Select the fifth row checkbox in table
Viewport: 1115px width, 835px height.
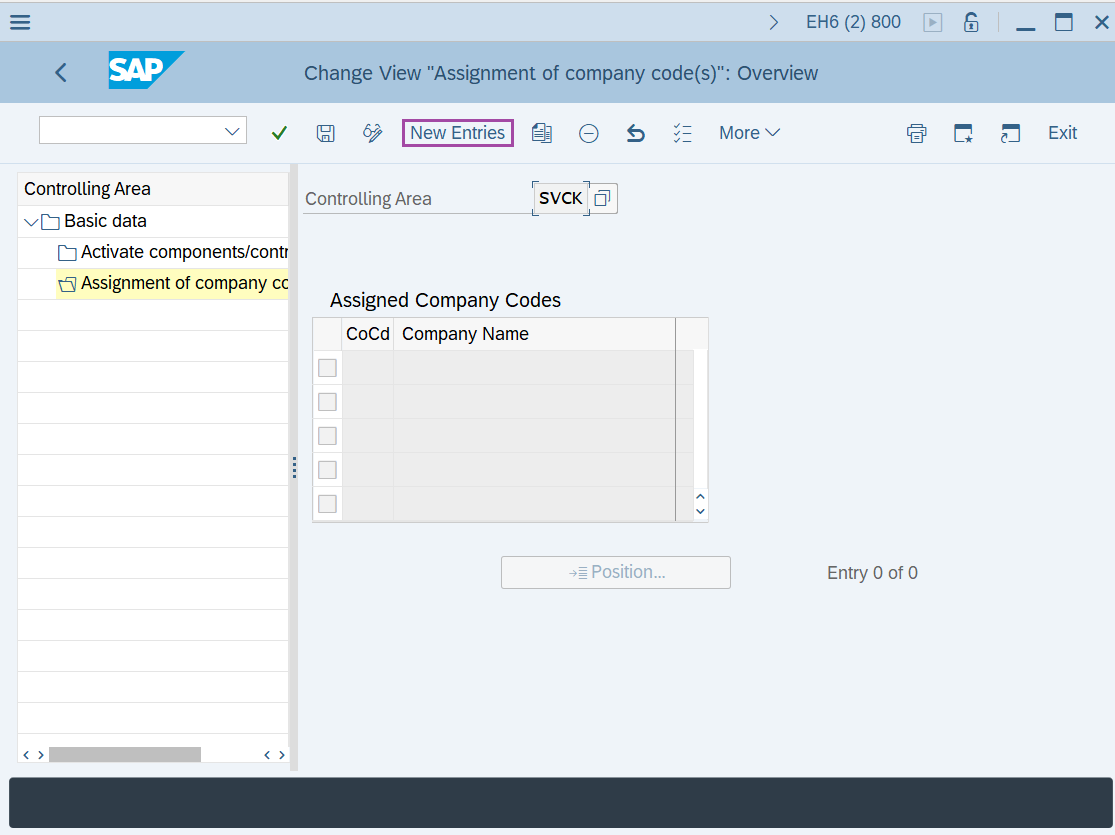[327, 504]
